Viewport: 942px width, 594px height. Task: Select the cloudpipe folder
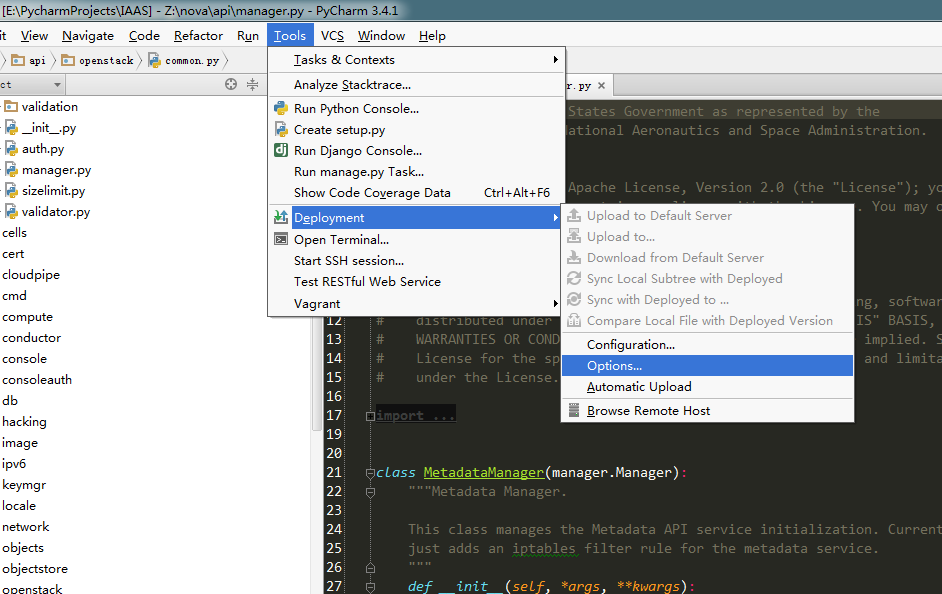coord(31,274)
